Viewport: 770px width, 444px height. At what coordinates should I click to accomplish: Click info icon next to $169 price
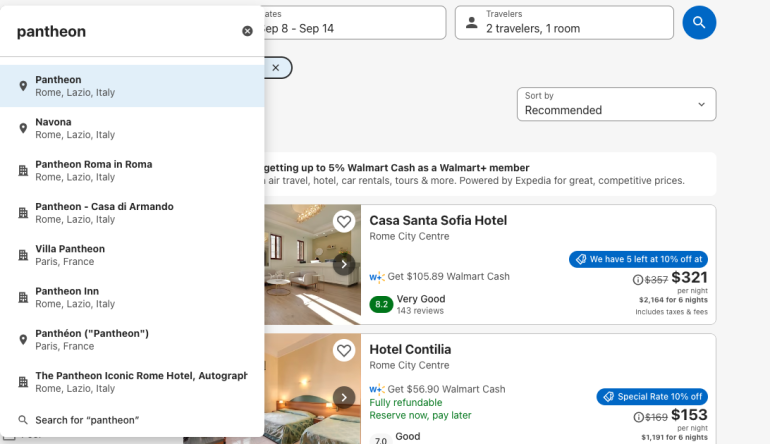(638, 417)
